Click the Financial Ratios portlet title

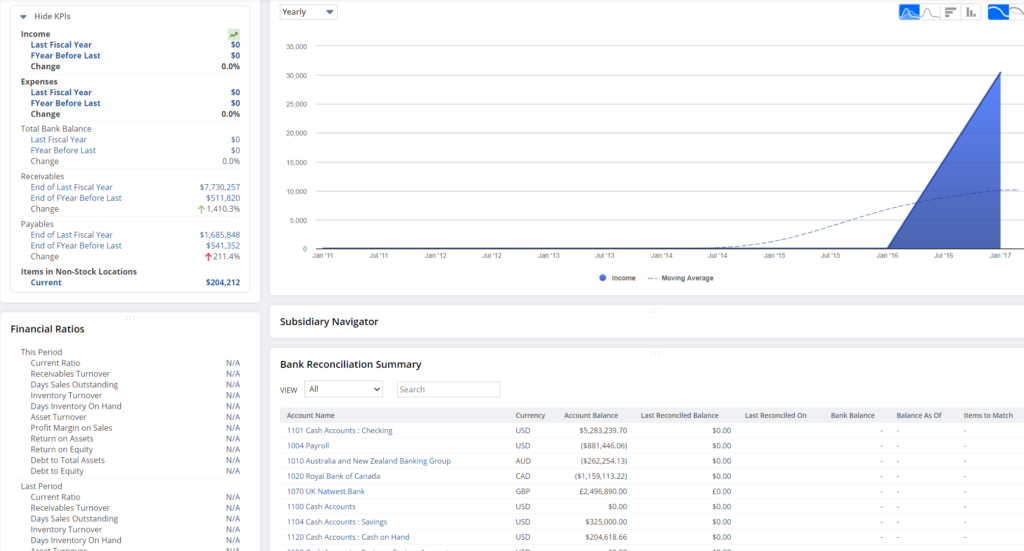(47, 329)
